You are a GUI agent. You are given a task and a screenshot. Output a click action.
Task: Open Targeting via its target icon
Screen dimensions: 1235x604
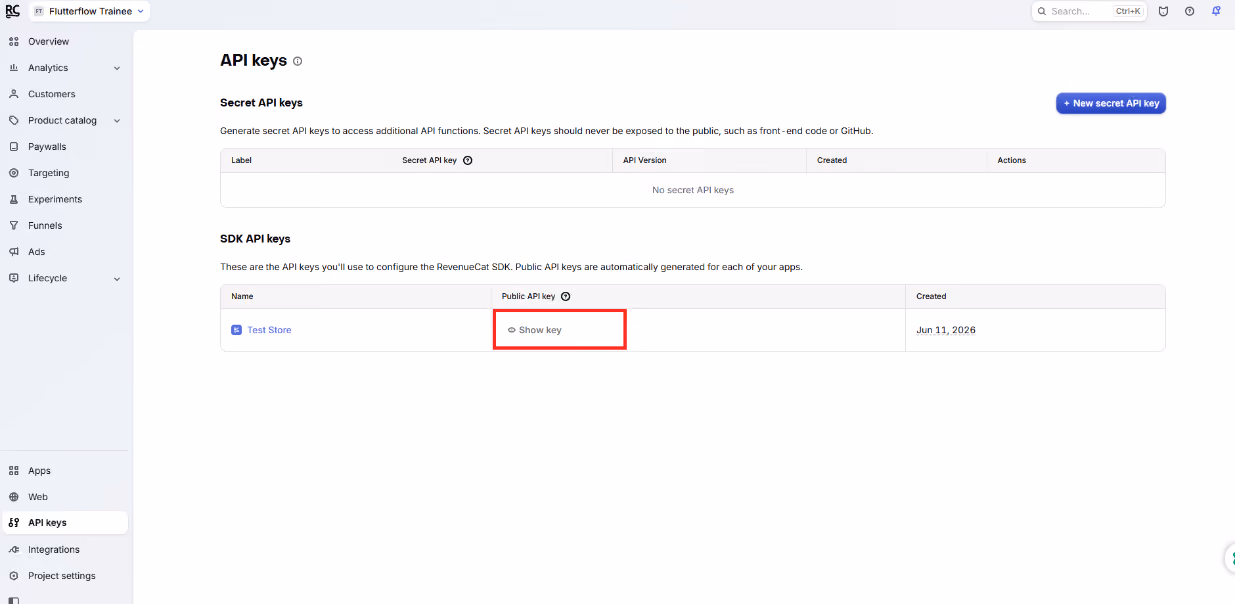pyautogui.click(x=14, y=173)
